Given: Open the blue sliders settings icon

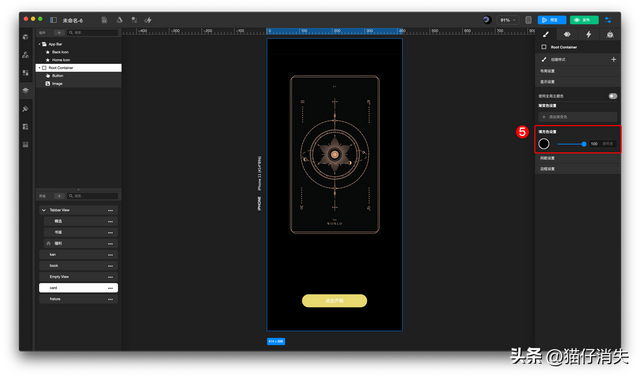Looking at the screenshot, I should coord(608,20).
